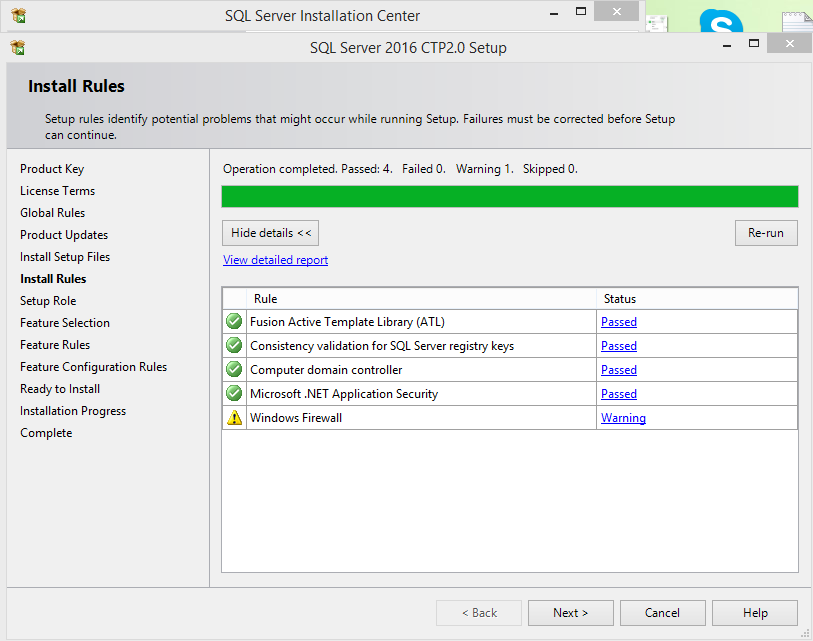Viewport: 813px width, 641px height.
Task: Close the SQL Server 2016 Setup window
Action: click(x=789, y=44)
